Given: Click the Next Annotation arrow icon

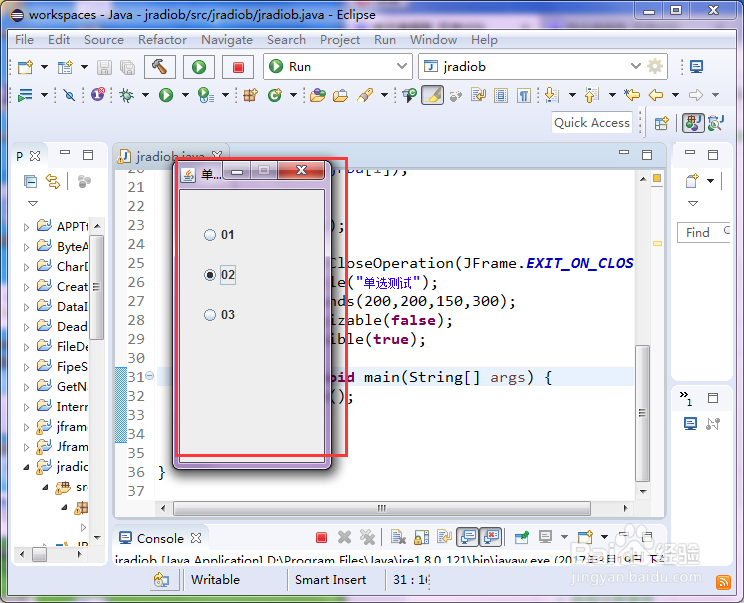Looking at the screenshot, I should (x=551, y=95).
